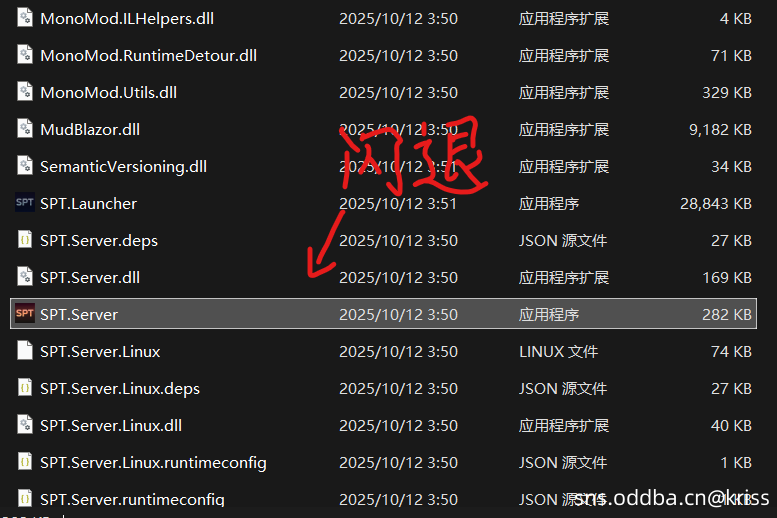Select the MonoMod.Utils.dll file name
This screenshot has width=777, height=518.
coord(108,92)
